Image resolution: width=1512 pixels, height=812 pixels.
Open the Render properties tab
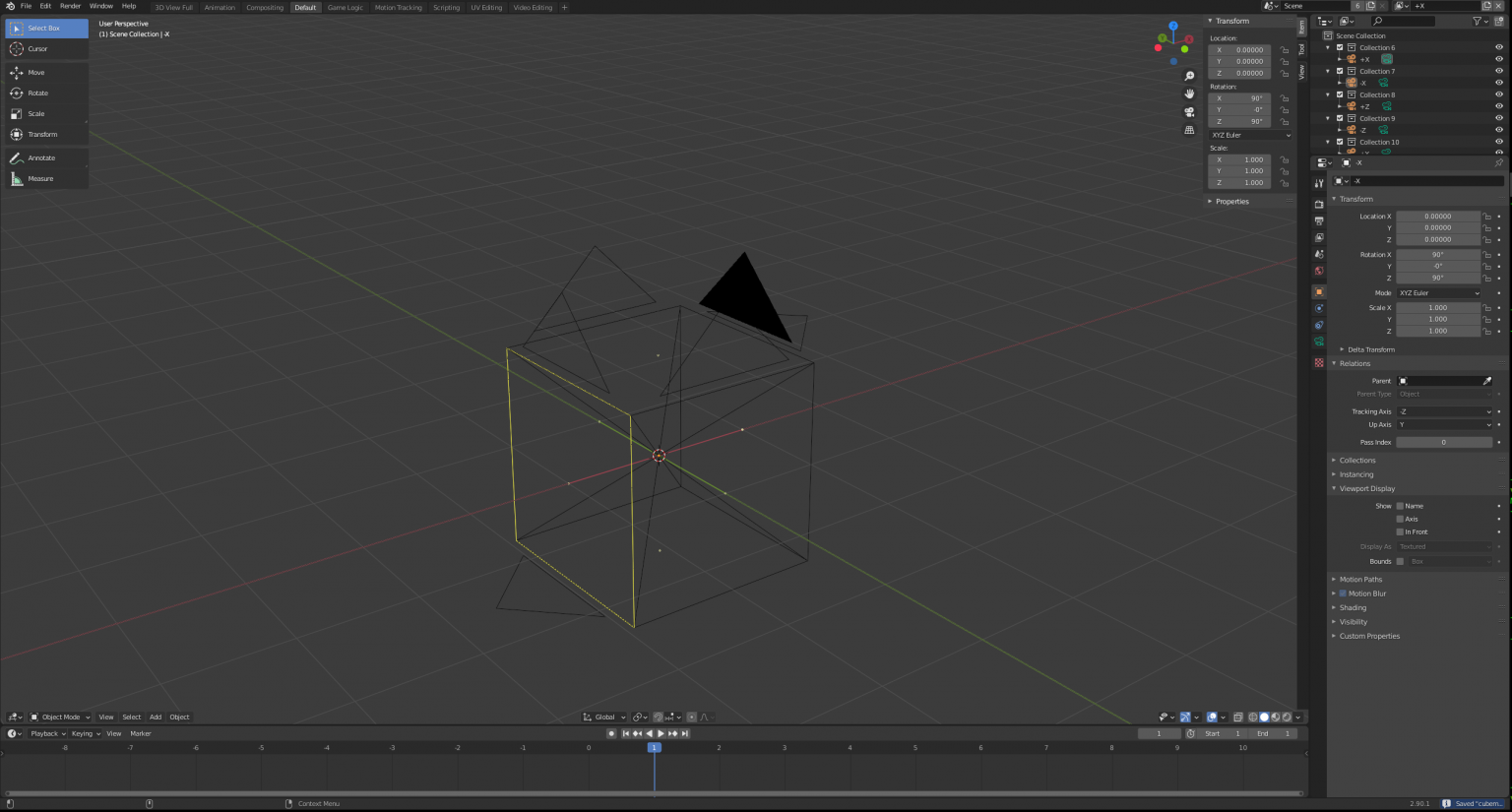(1318, 204)
